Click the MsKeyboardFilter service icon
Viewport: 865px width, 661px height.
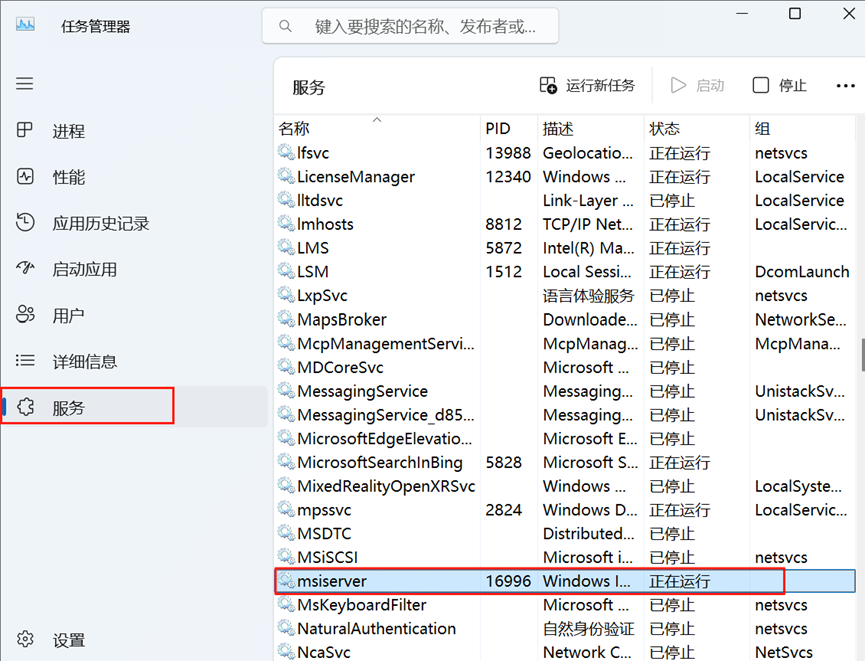[x=286, y=604]
